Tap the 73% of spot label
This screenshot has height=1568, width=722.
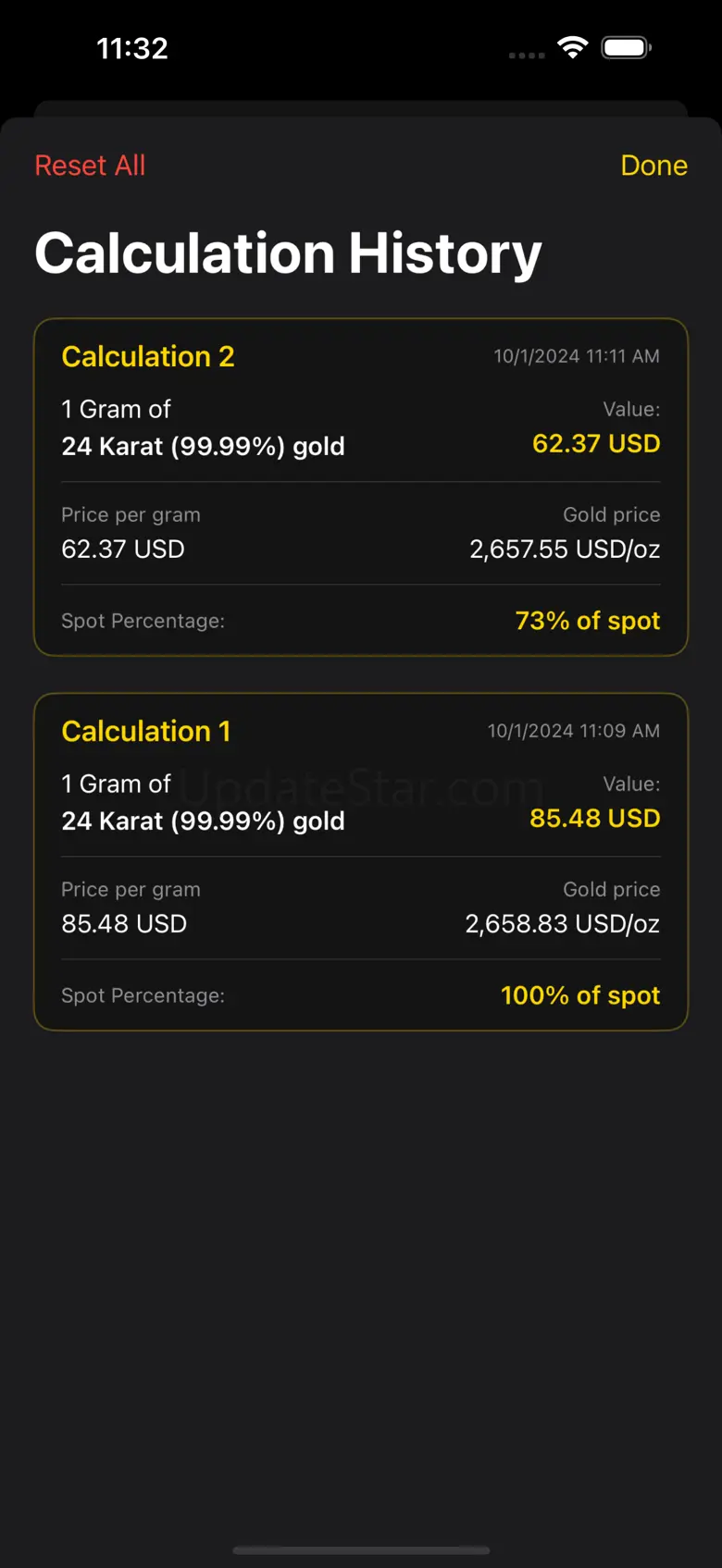588,621
